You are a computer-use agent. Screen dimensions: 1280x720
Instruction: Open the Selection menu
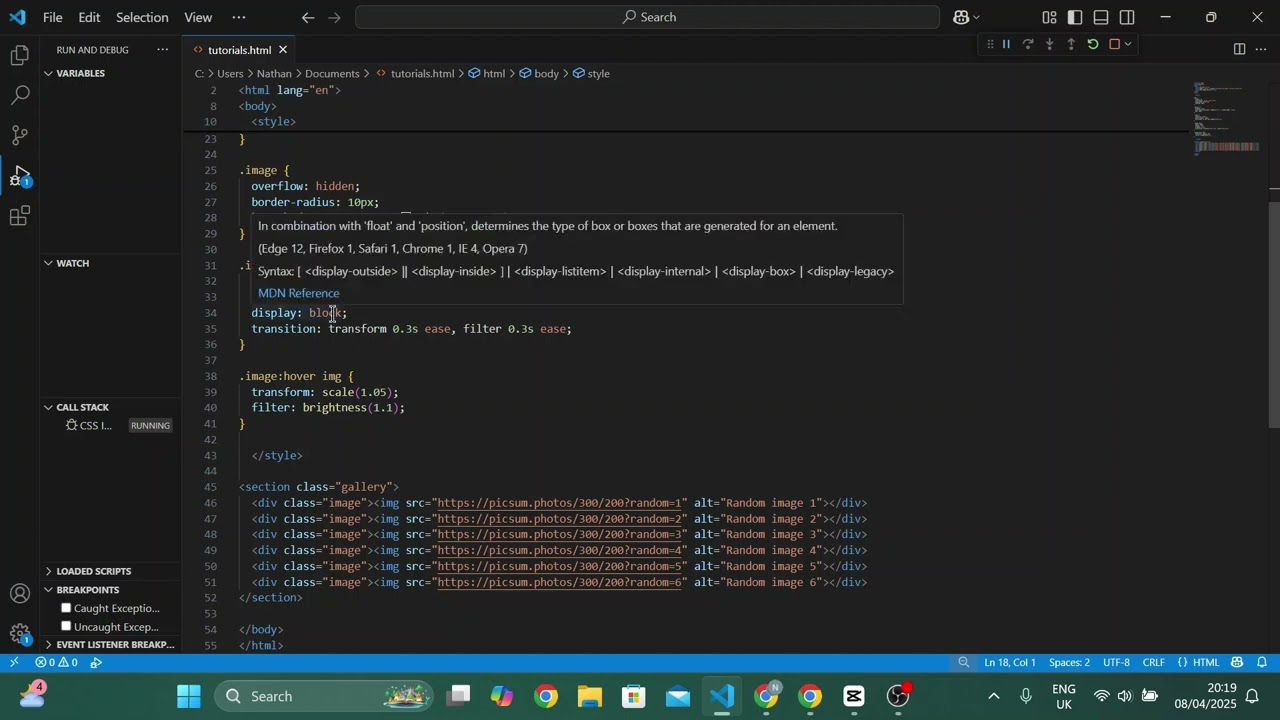142,17
